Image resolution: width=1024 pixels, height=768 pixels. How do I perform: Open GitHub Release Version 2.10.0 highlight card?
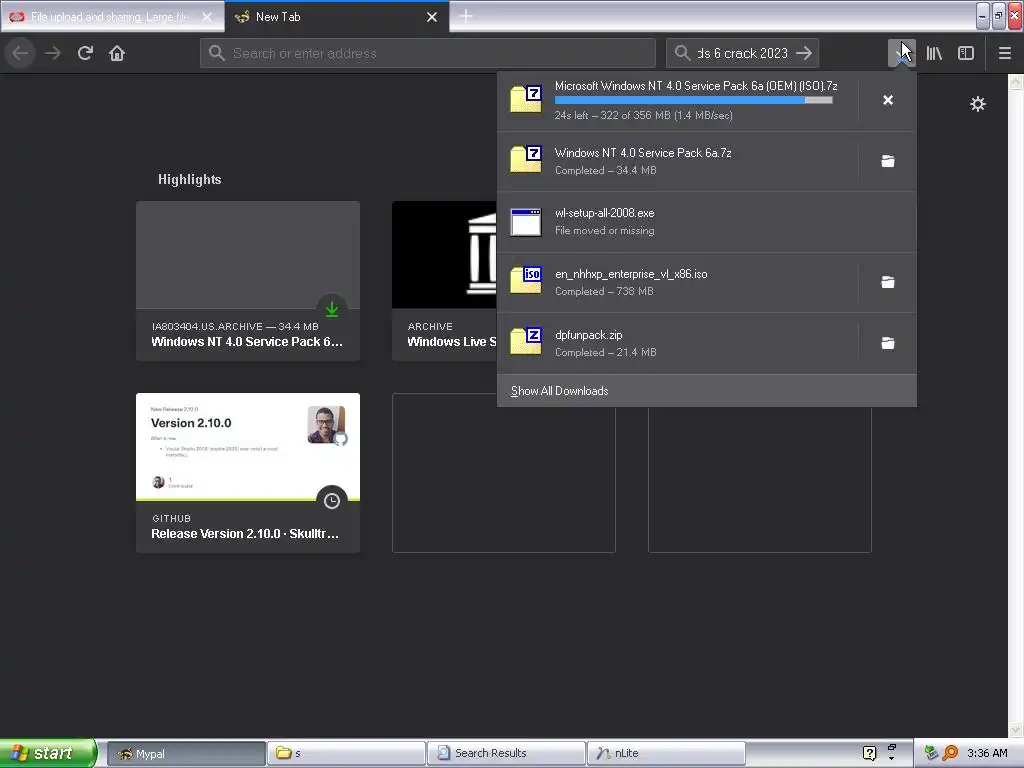(x=248, y=473)
